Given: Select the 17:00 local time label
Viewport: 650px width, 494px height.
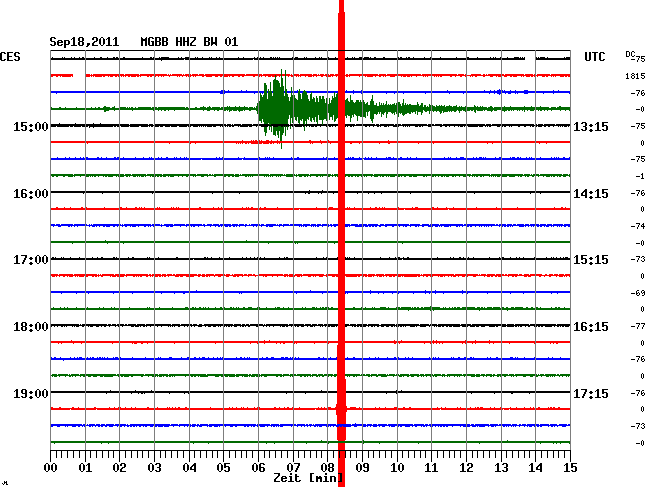Looking at the screenshot, I should coord(31,260).
